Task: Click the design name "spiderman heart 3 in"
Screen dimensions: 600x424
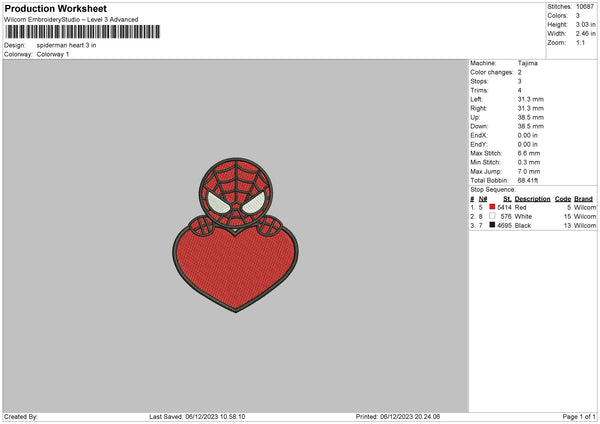Action: tap(67, 45)
